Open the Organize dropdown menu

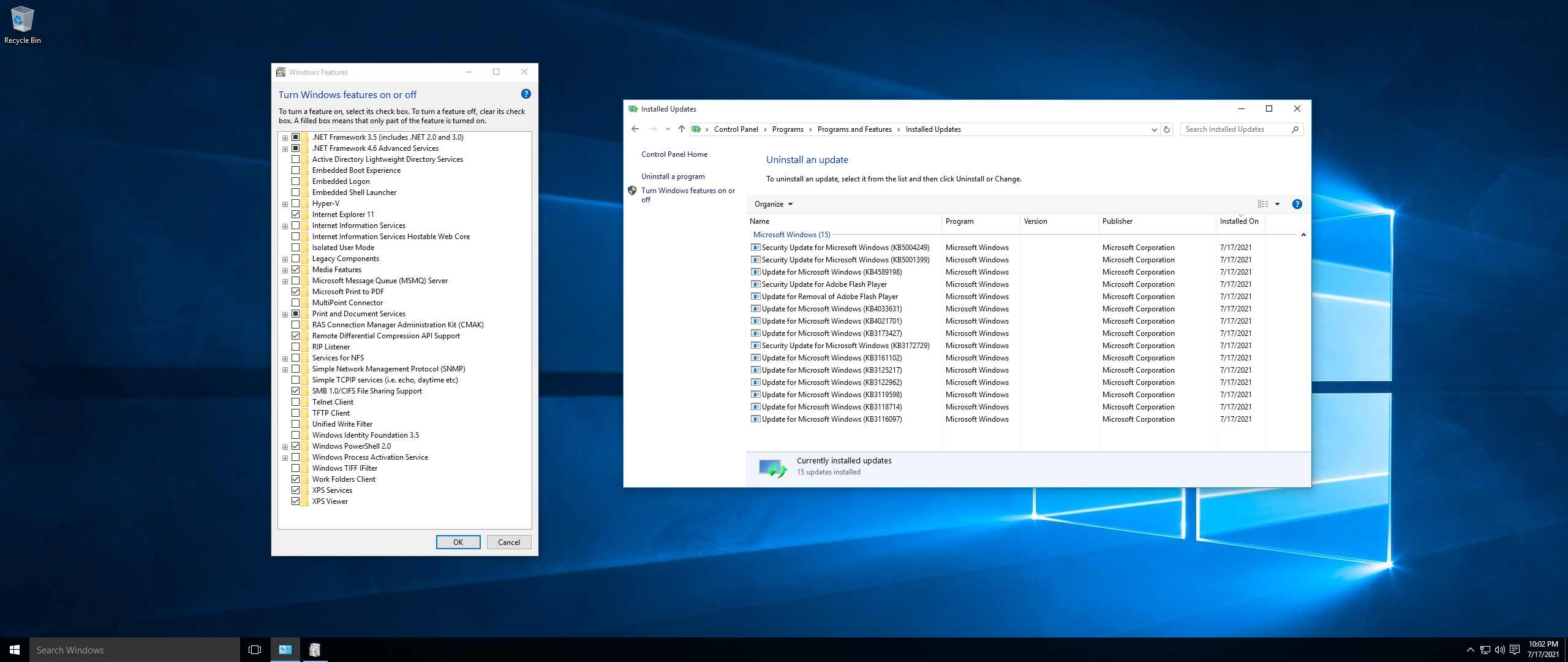pos(773,204)
